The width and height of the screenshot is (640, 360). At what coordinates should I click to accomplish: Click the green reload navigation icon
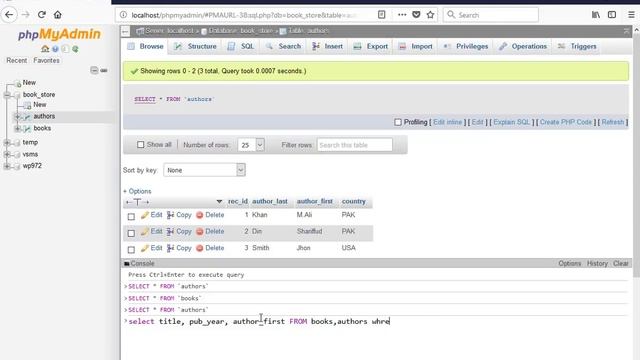[x=75, y=49]
